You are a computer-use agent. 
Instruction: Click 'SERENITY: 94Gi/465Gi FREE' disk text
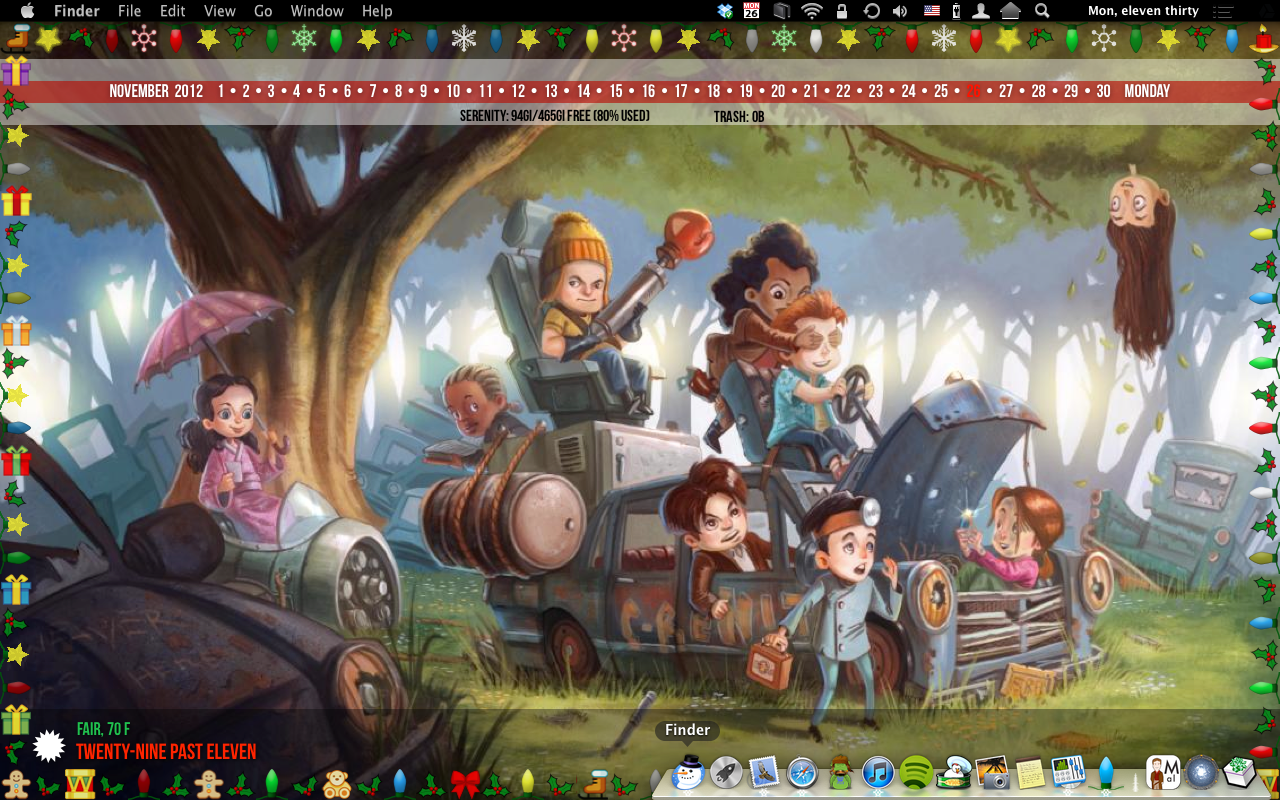555,116
